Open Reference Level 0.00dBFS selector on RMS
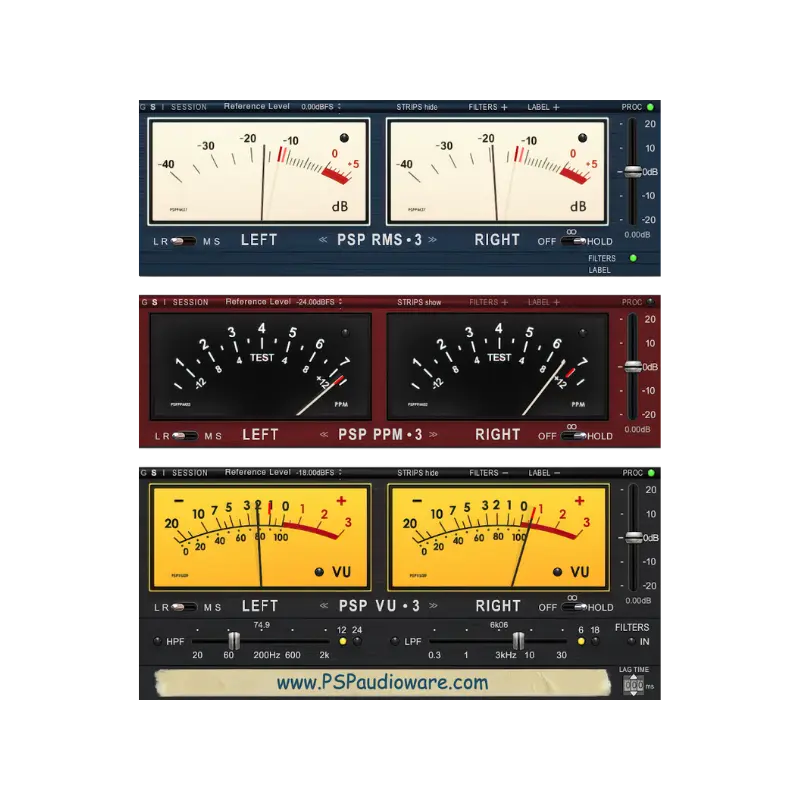Image resolution: width=800 pixels, height=800 pixels. pyautogui.click(x=321, y=107)
